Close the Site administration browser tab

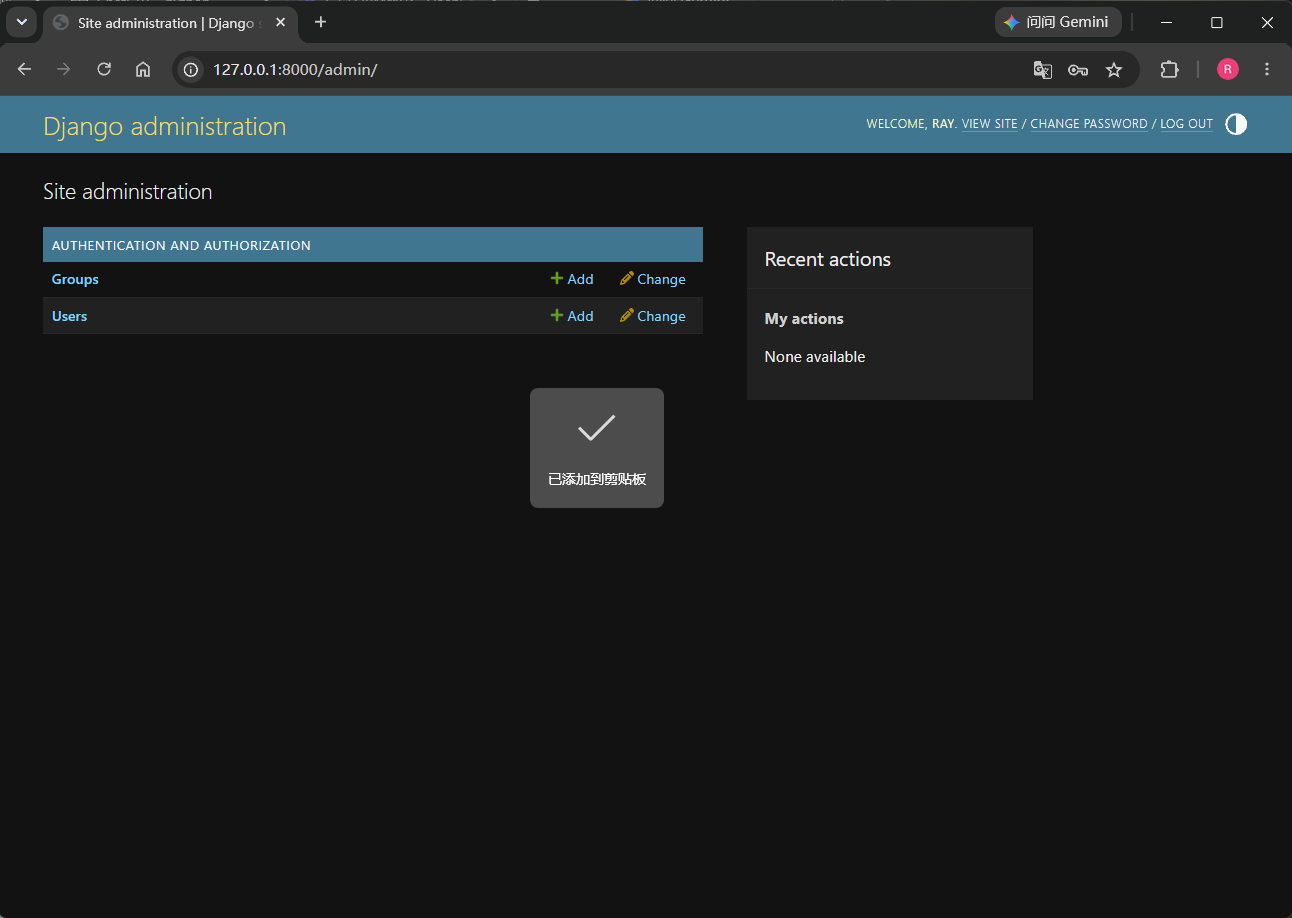(280, 22)
